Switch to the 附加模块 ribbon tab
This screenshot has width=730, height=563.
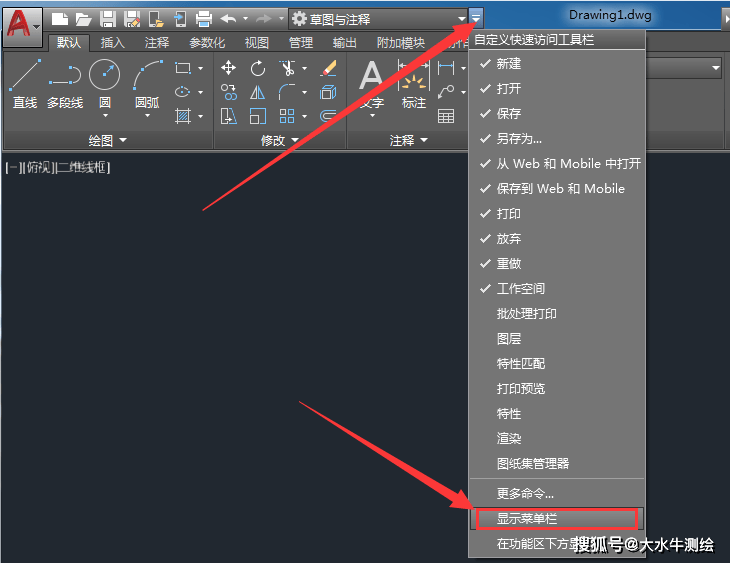pos(401,43)
